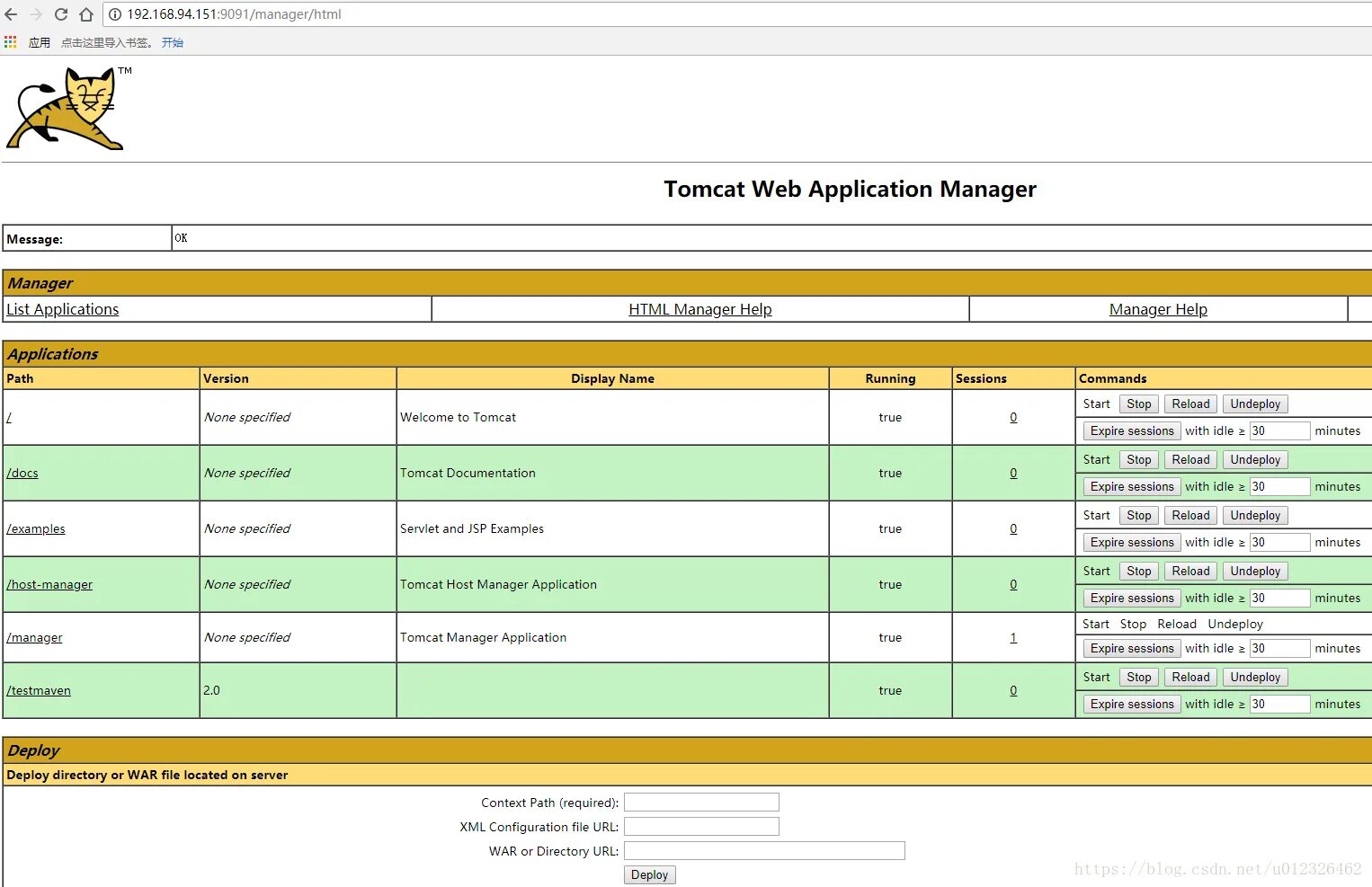Screen dimensions: 1372x887
Task: Reload the /examples application
Action: [x=1191, y=516]
